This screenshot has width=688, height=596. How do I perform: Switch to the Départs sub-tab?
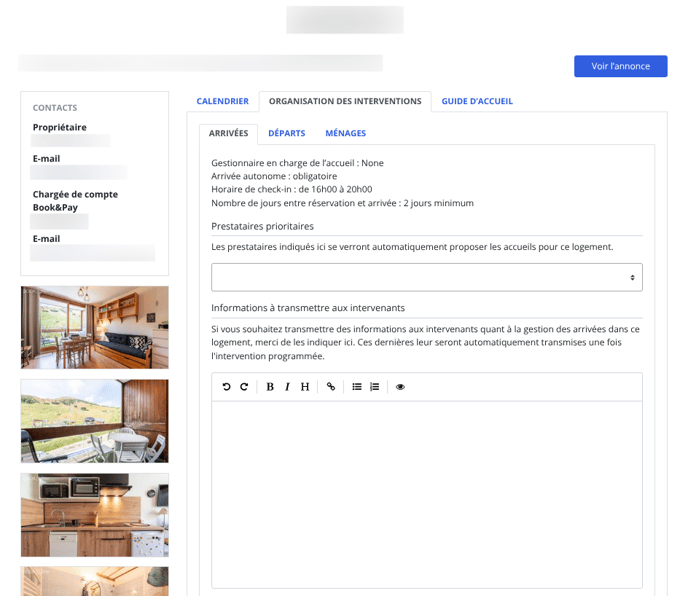(286, 133)
